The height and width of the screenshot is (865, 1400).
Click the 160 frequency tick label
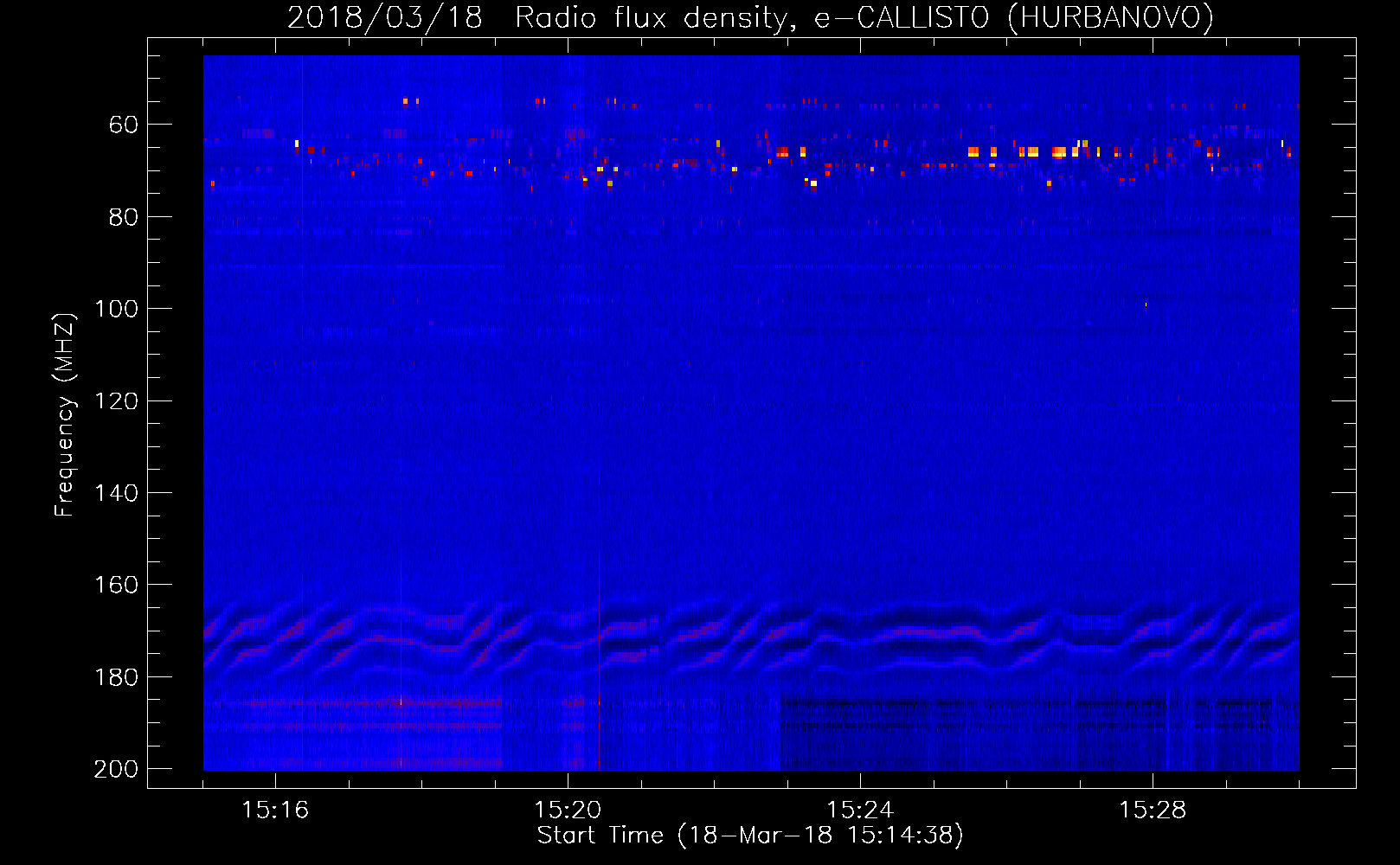[116, 585]
